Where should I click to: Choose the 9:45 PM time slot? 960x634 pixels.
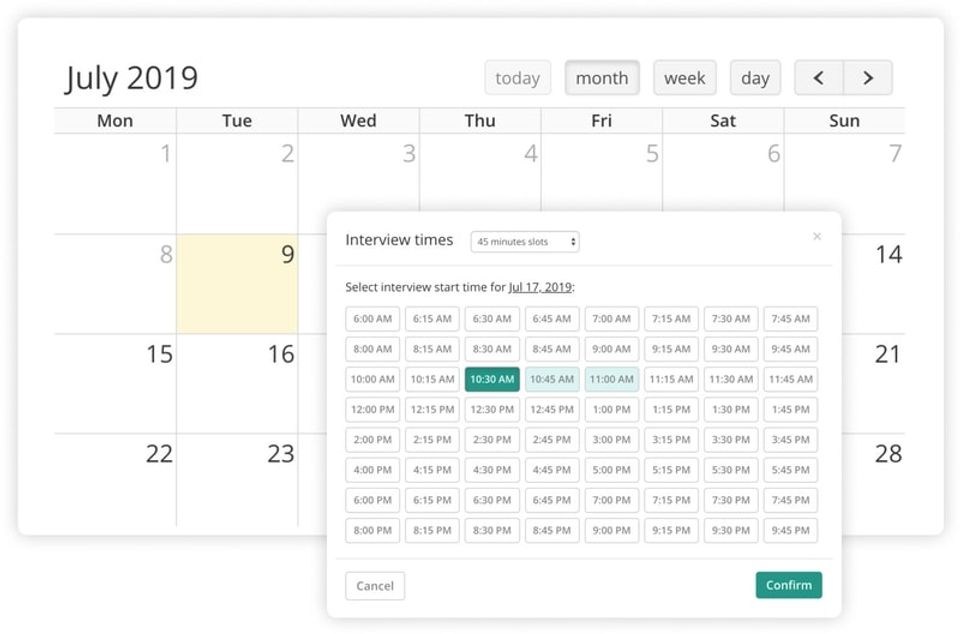(790, 531)
